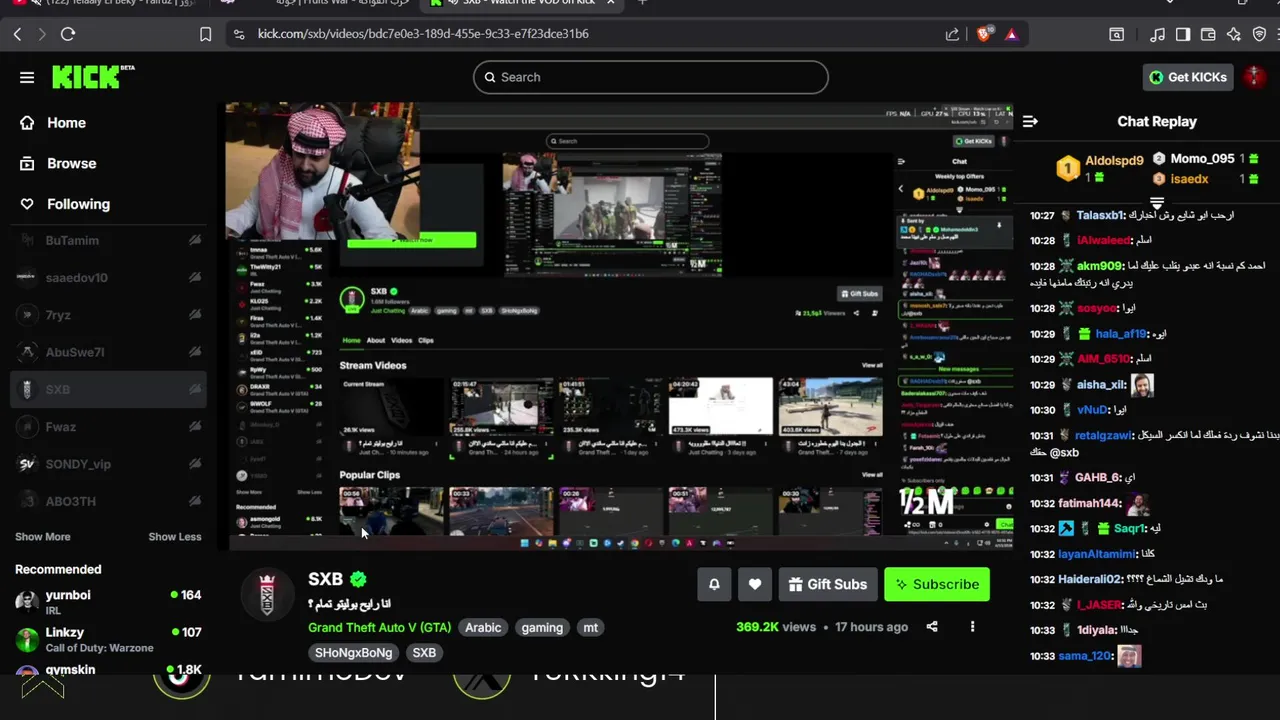1280x720 pixels.
Task: Open Linkzy recommended channel
Action: tap(108, 639)
